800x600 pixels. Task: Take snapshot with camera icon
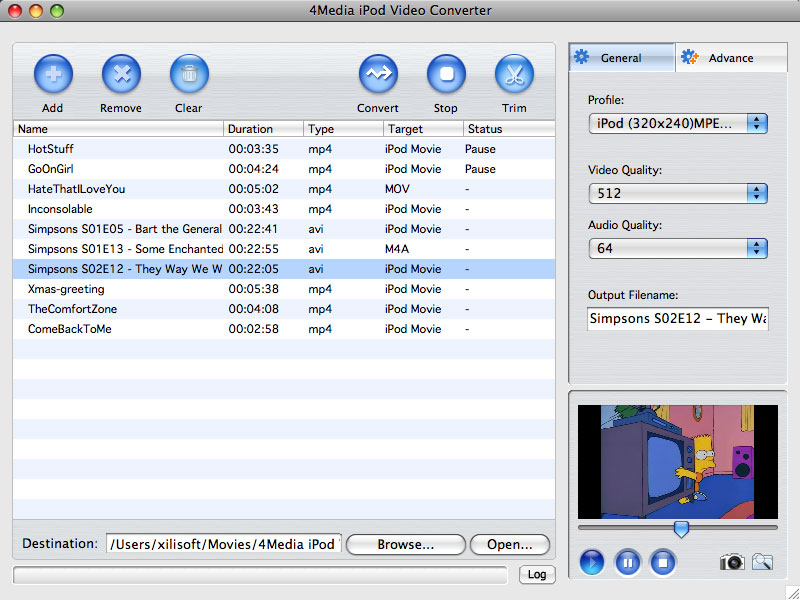[732, 562]
